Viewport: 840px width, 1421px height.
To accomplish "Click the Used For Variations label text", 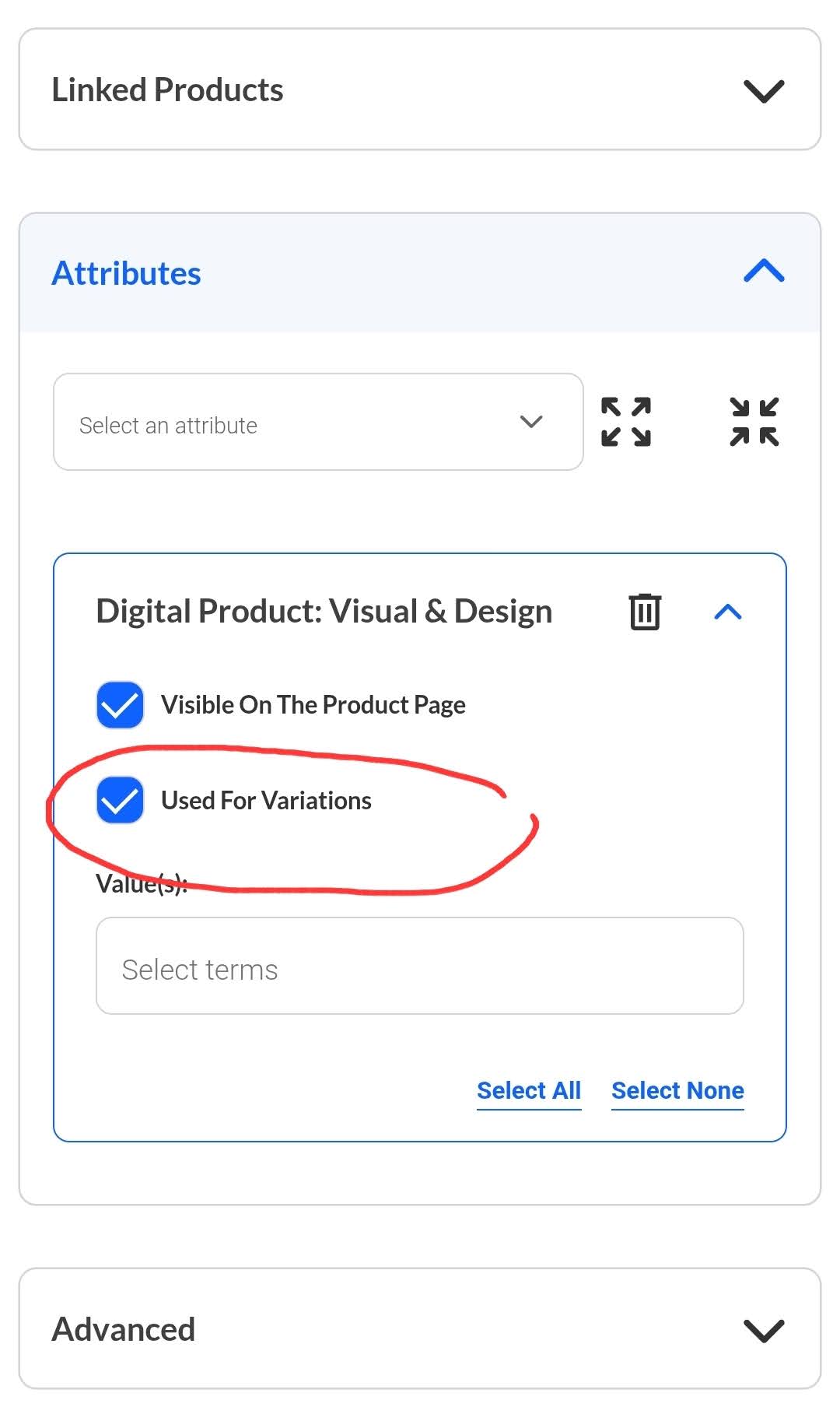I will coord(266,801).
